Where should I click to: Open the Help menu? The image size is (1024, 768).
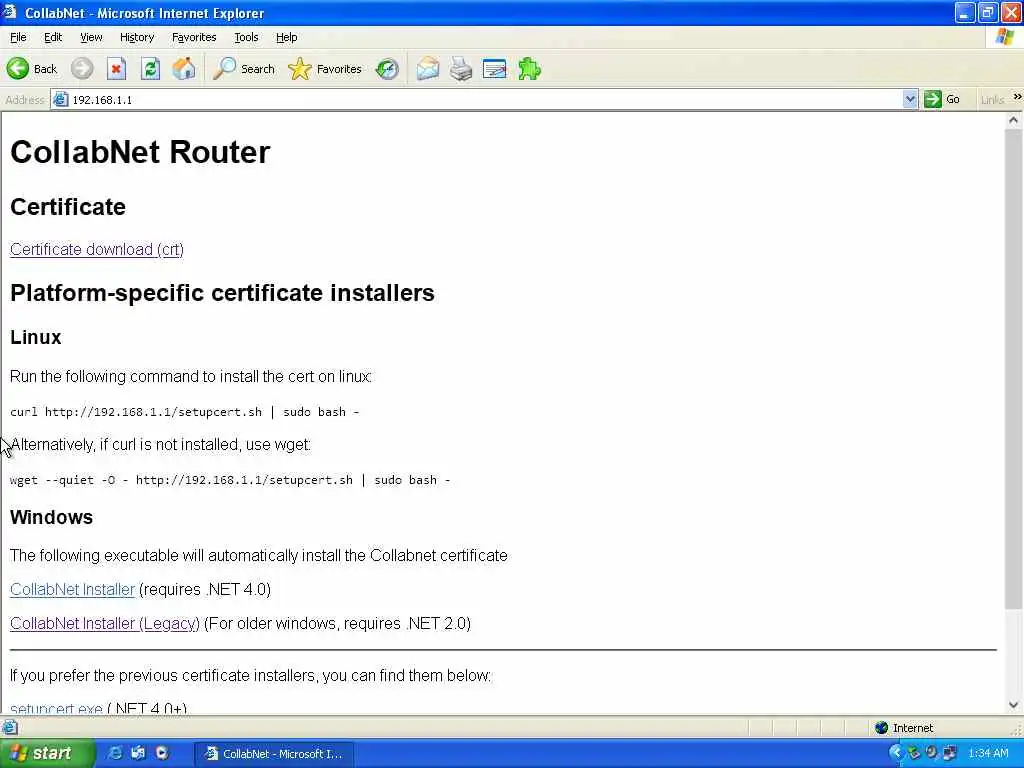coord(287,37)
